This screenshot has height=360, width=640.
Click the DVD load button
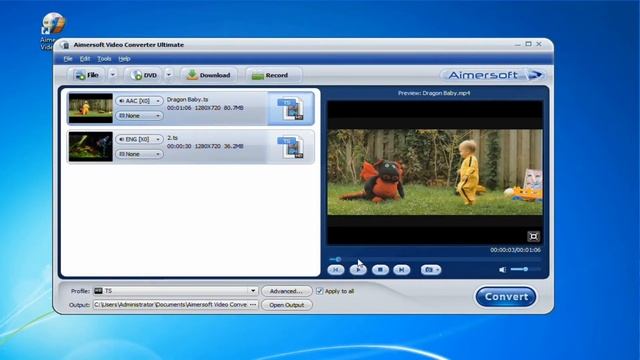tap(144, 75)
